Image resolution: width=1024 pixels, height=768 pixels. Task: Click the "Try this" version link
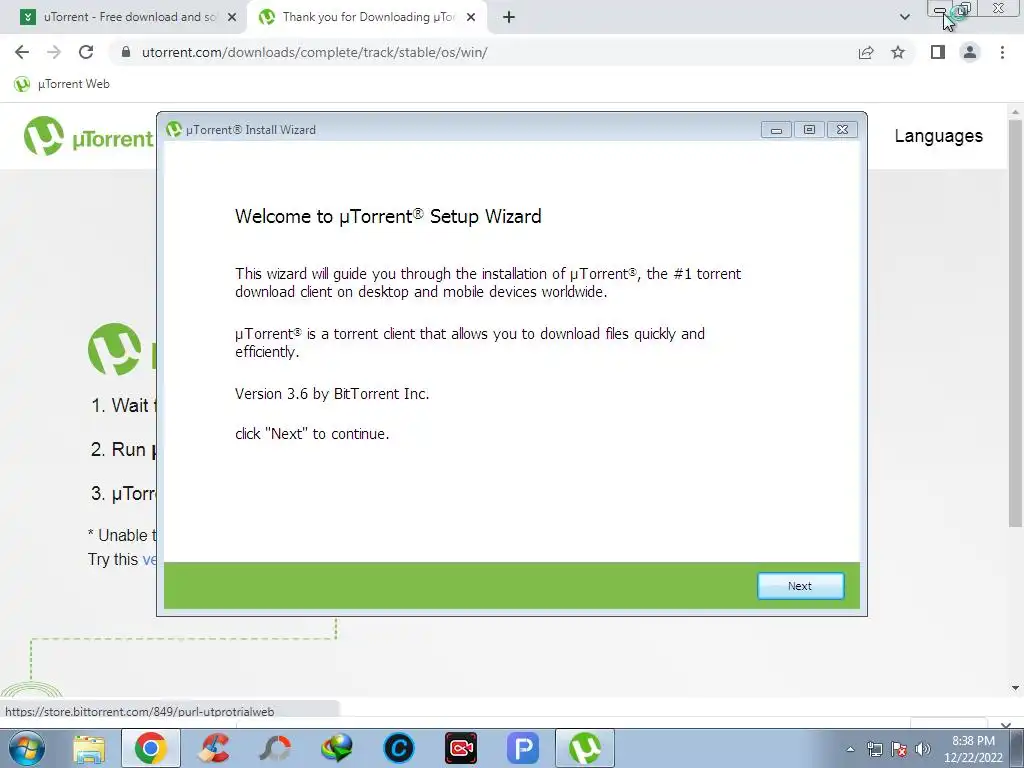click(150, 560)
